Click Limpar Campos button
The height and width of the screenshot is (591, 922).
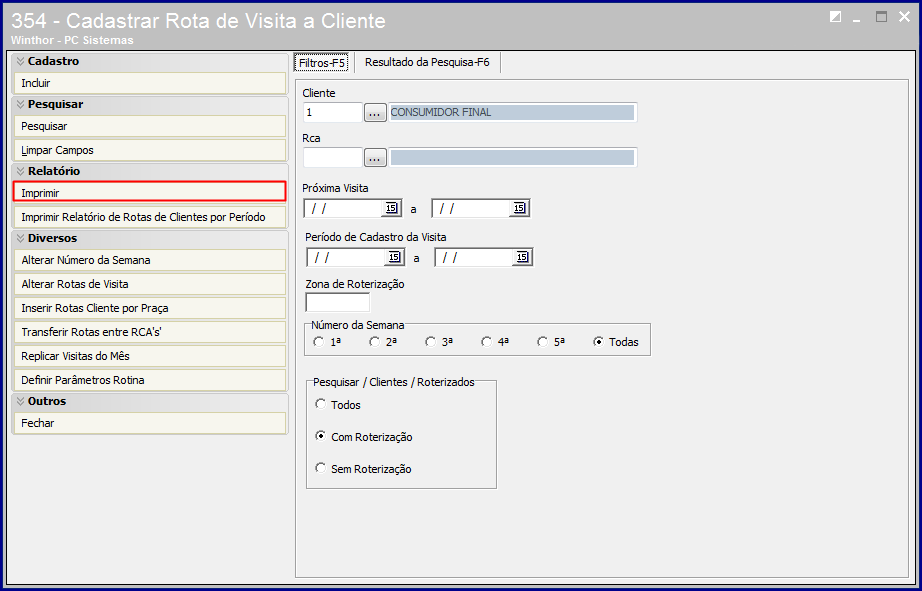[x=149, y=150]
